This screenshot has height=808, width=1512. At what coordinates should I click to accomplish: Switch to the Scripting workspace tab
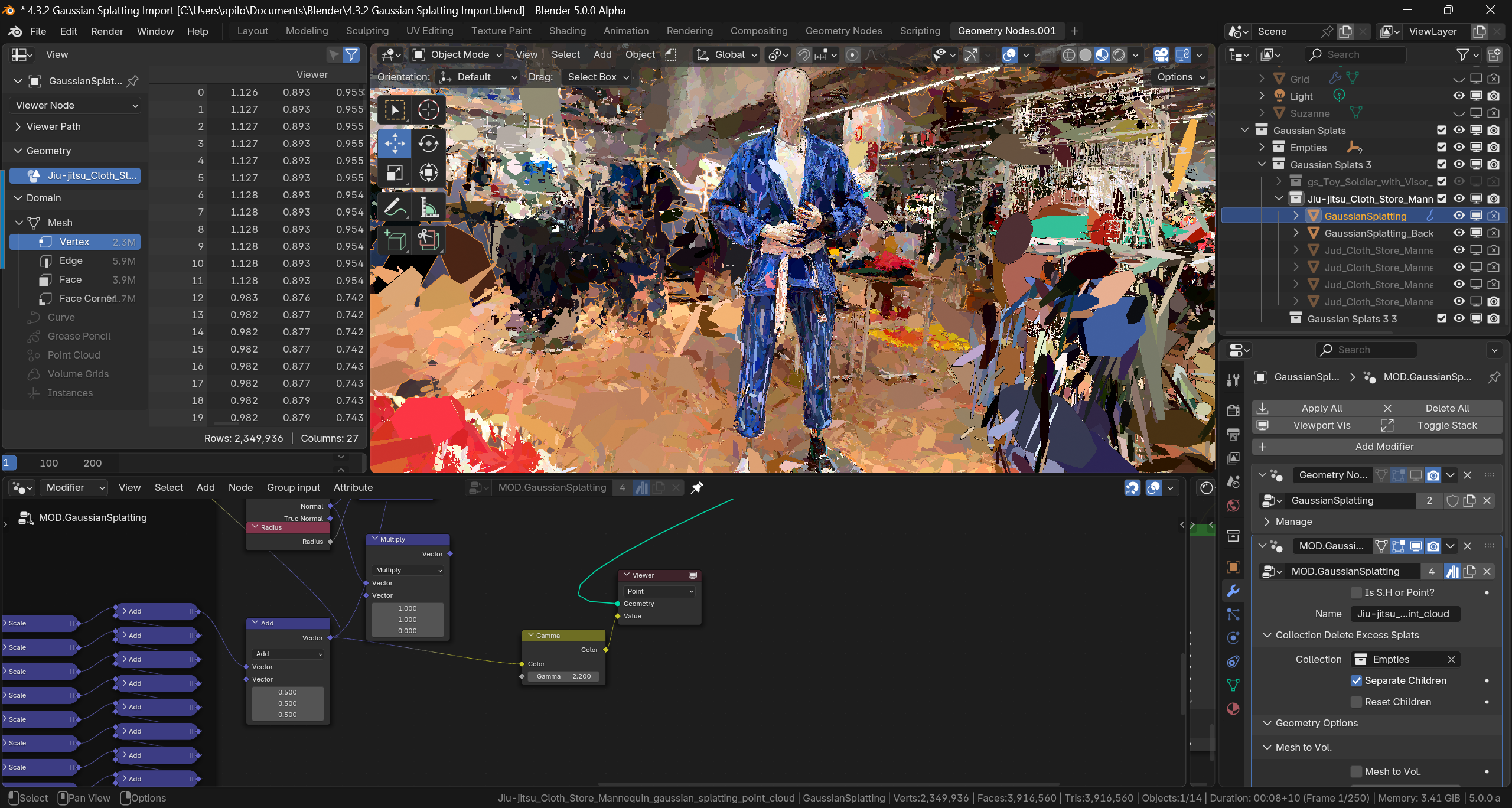pyautogui.click(x=920, y=31)
